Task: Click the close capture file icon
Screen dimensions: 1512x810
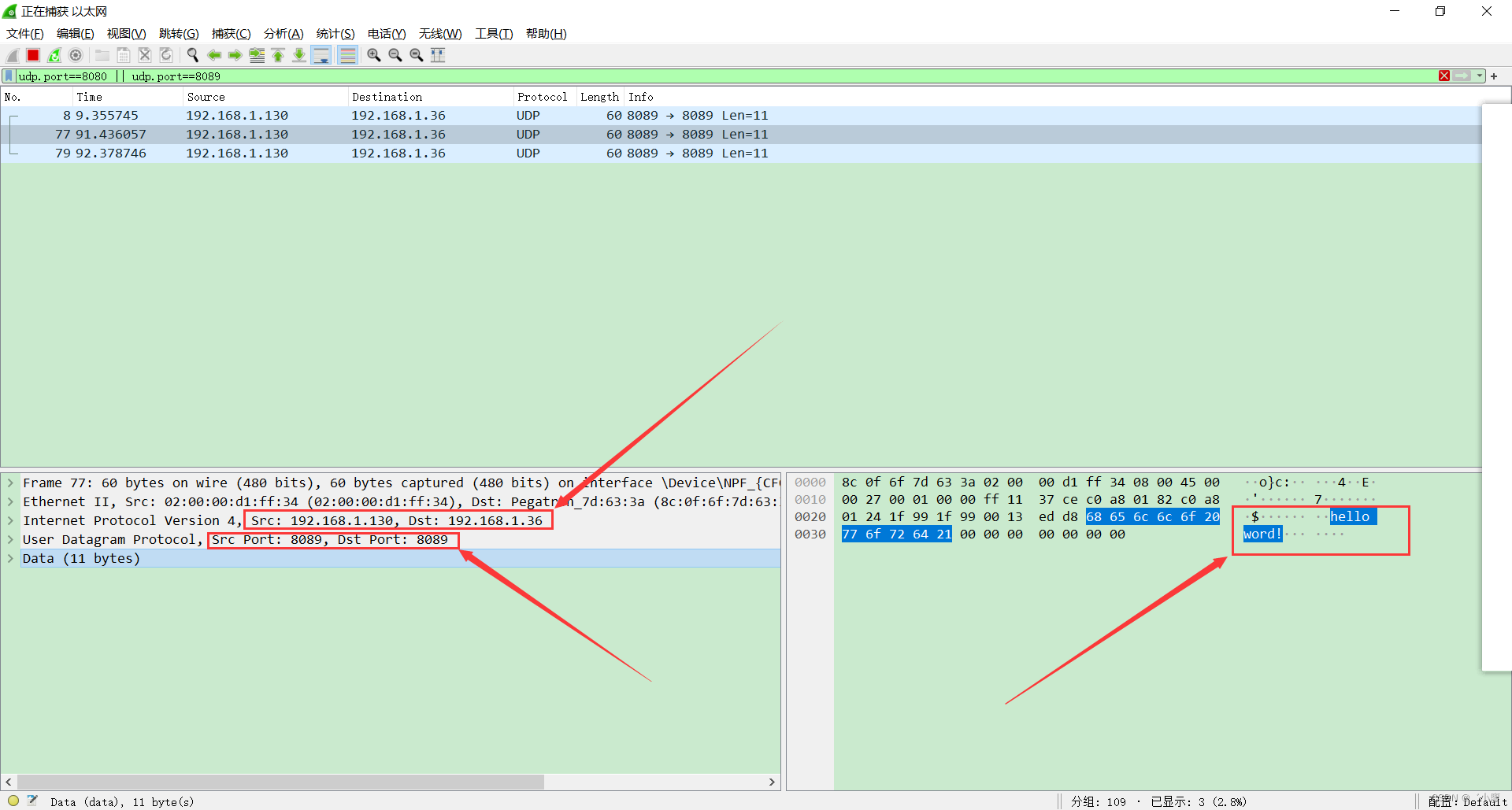Action: [x=145, y=55]
